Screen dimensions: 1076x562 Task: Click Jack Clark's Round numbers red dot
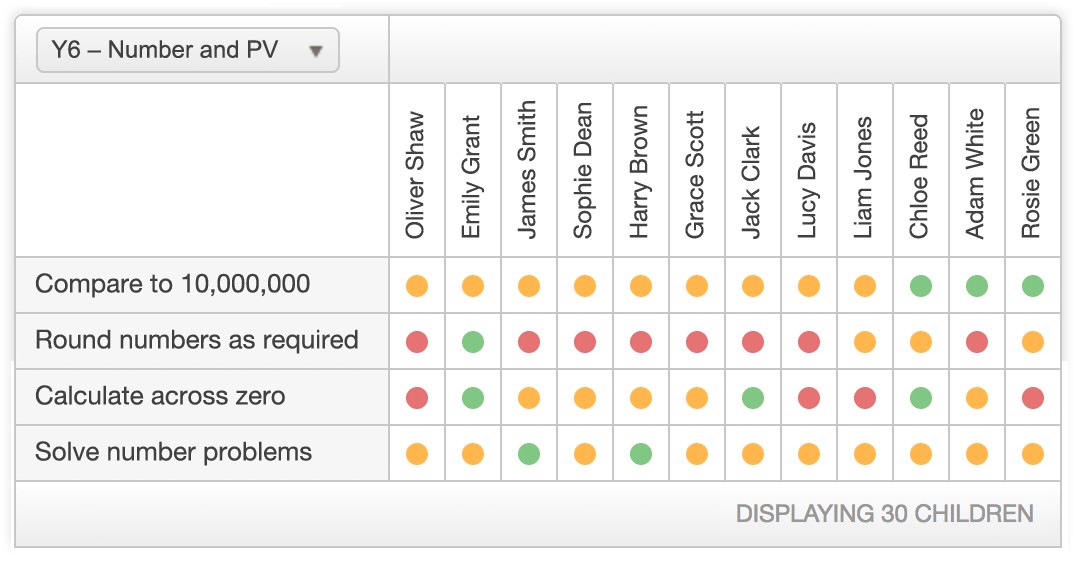click(x=753, y=341)
